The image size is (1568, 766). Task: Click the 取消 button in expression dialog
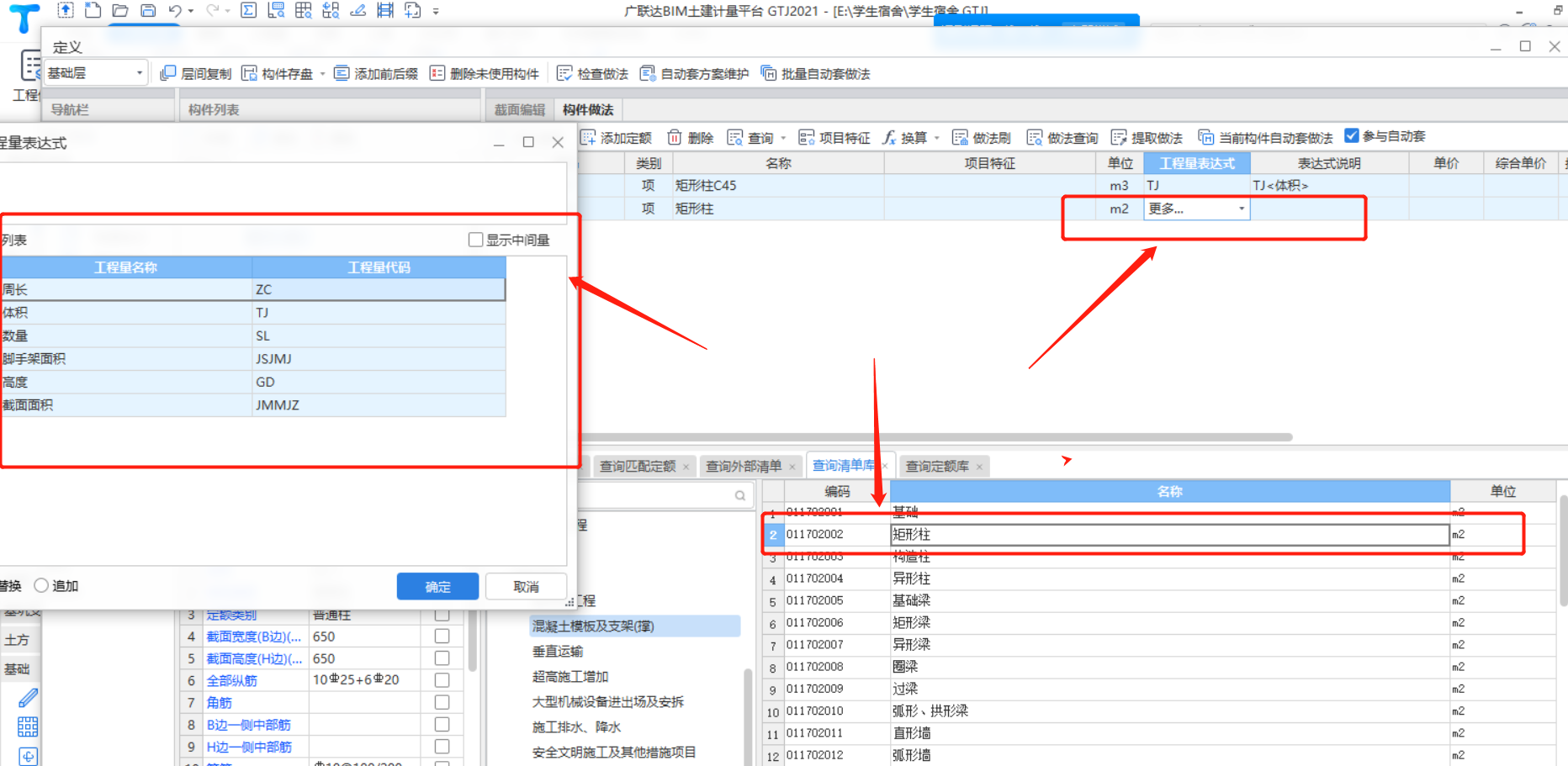526,586
